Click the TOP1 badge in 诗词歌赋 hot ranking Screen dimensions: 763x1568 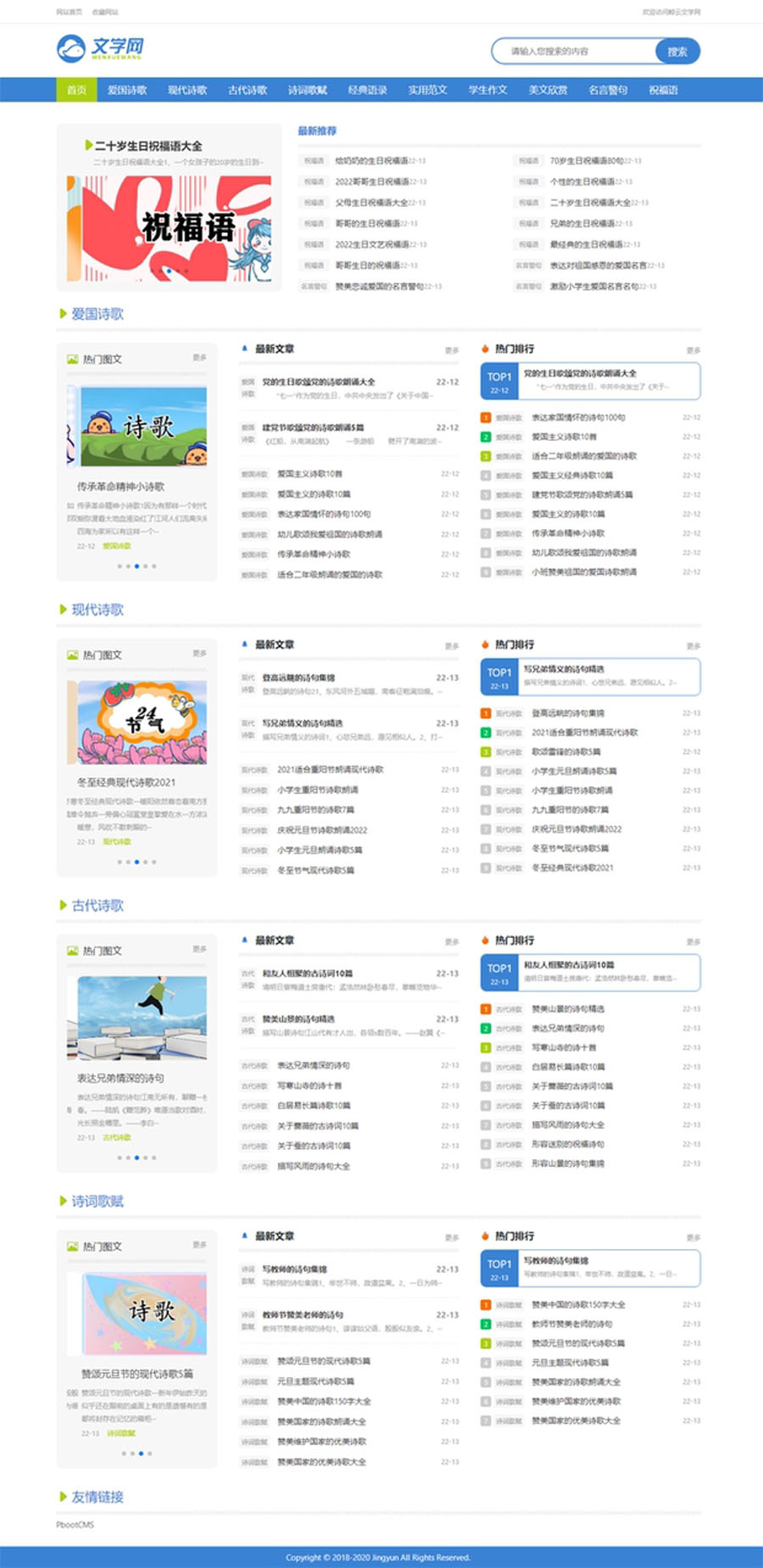(x=499, y=1269)
